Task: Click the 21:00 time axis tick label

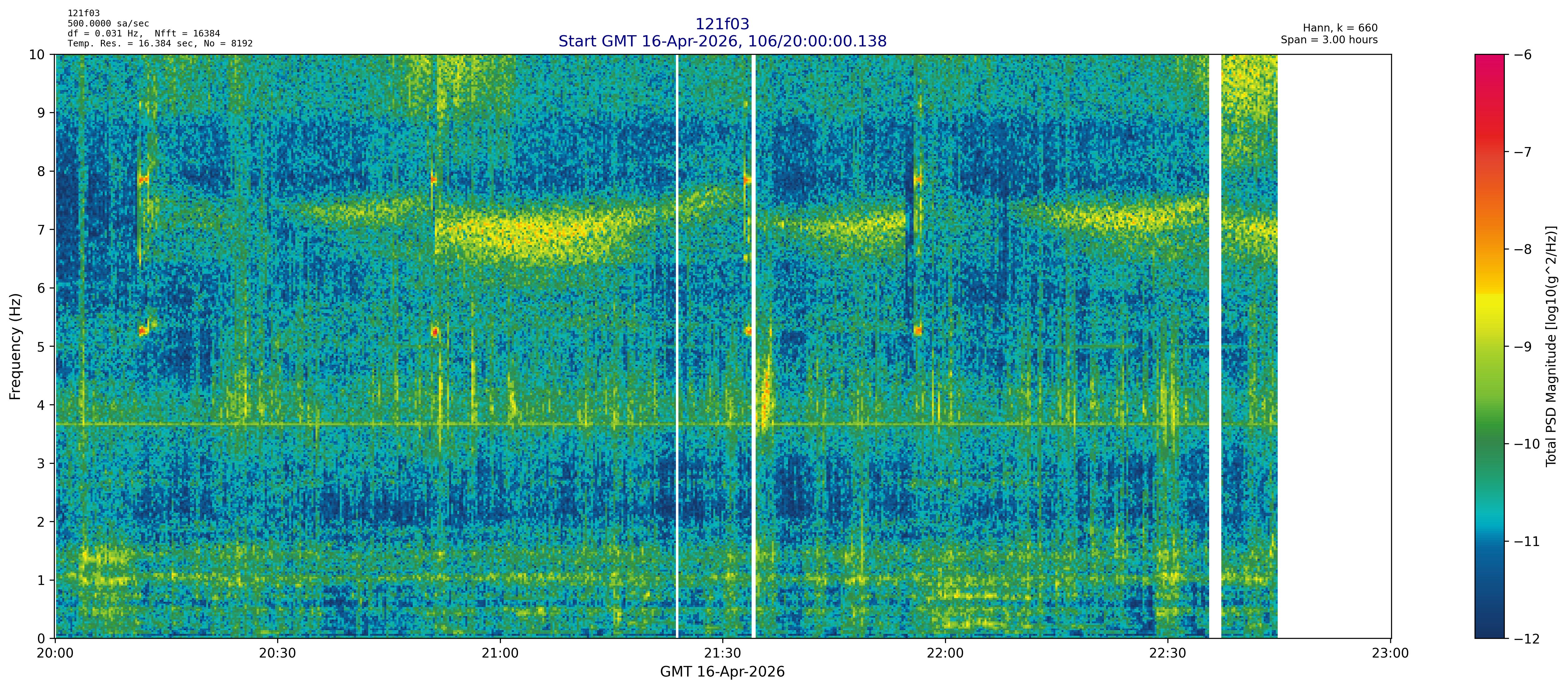Action: tap(500, 654)
